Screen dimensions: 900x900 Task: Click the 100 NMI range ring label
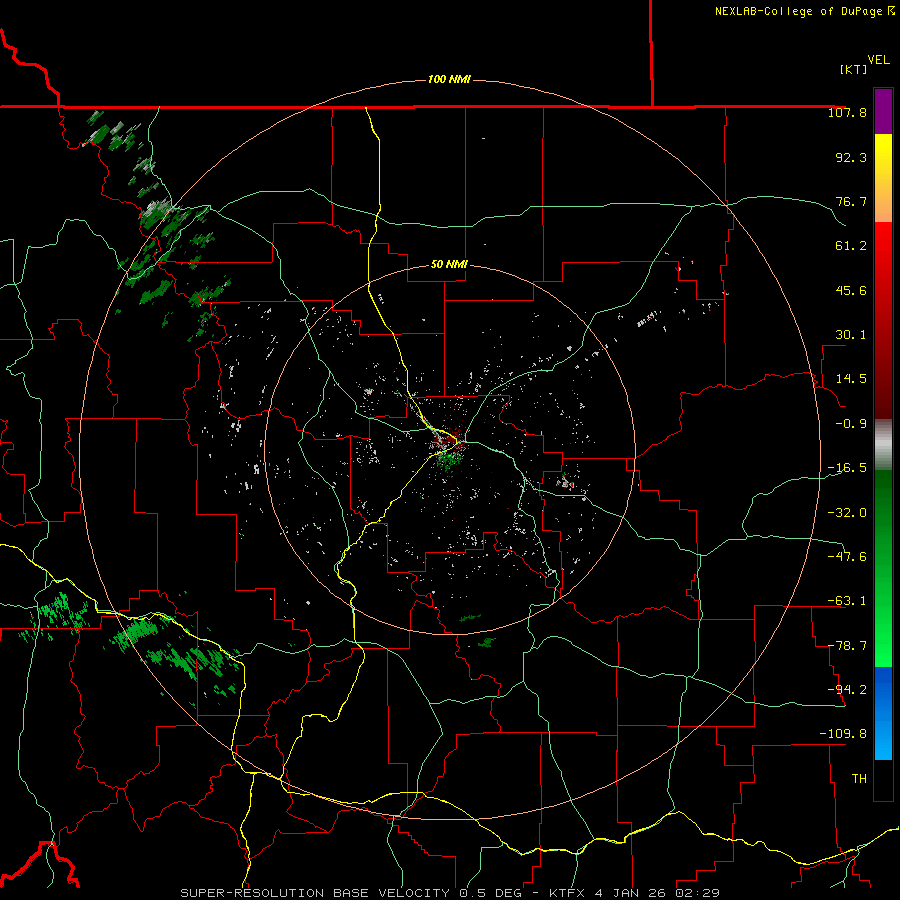[x=449, y=79]
